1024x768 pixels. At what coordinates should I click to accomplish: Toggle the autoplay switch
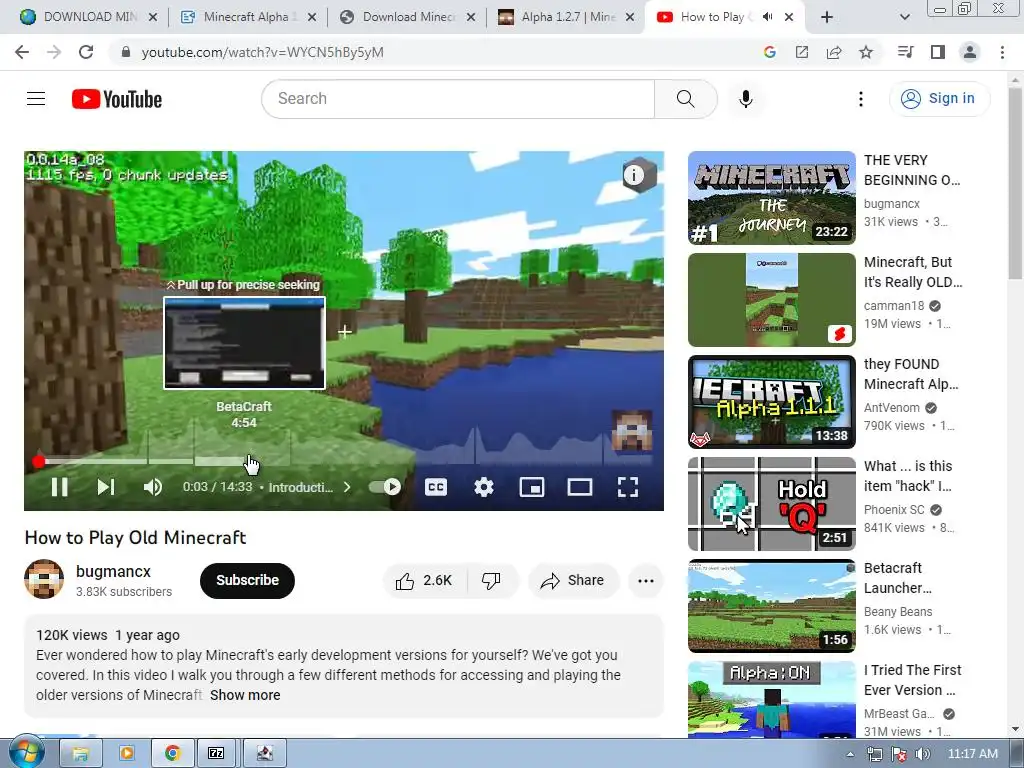(385, 487)
